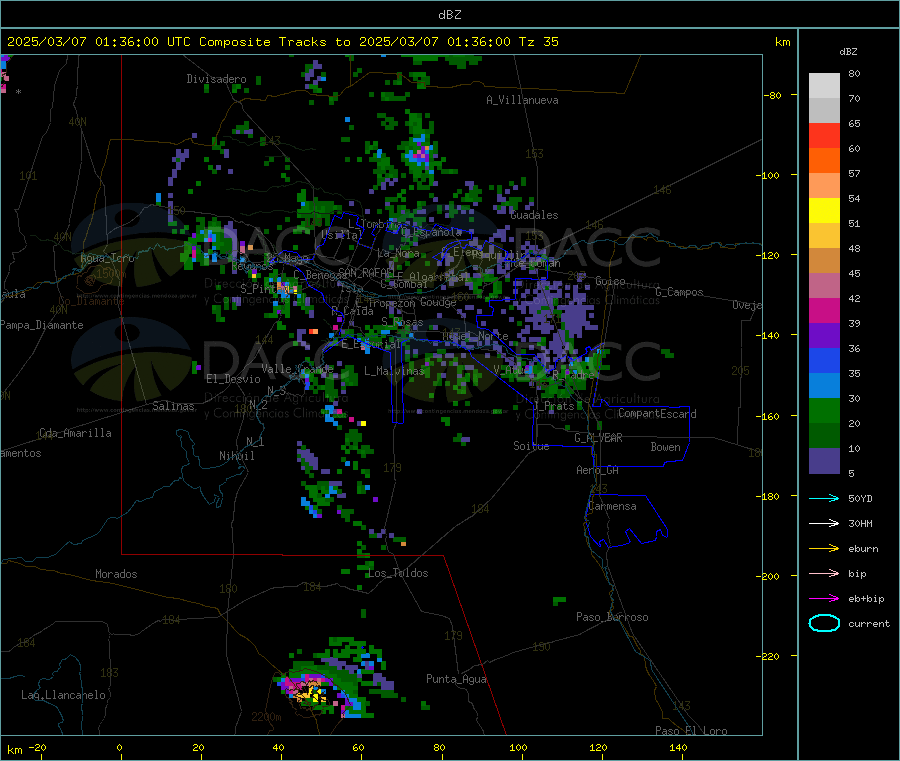Click the cyan 'current' ellipse legend icon
Screen dimensions: 900x761
pos(824,623)
